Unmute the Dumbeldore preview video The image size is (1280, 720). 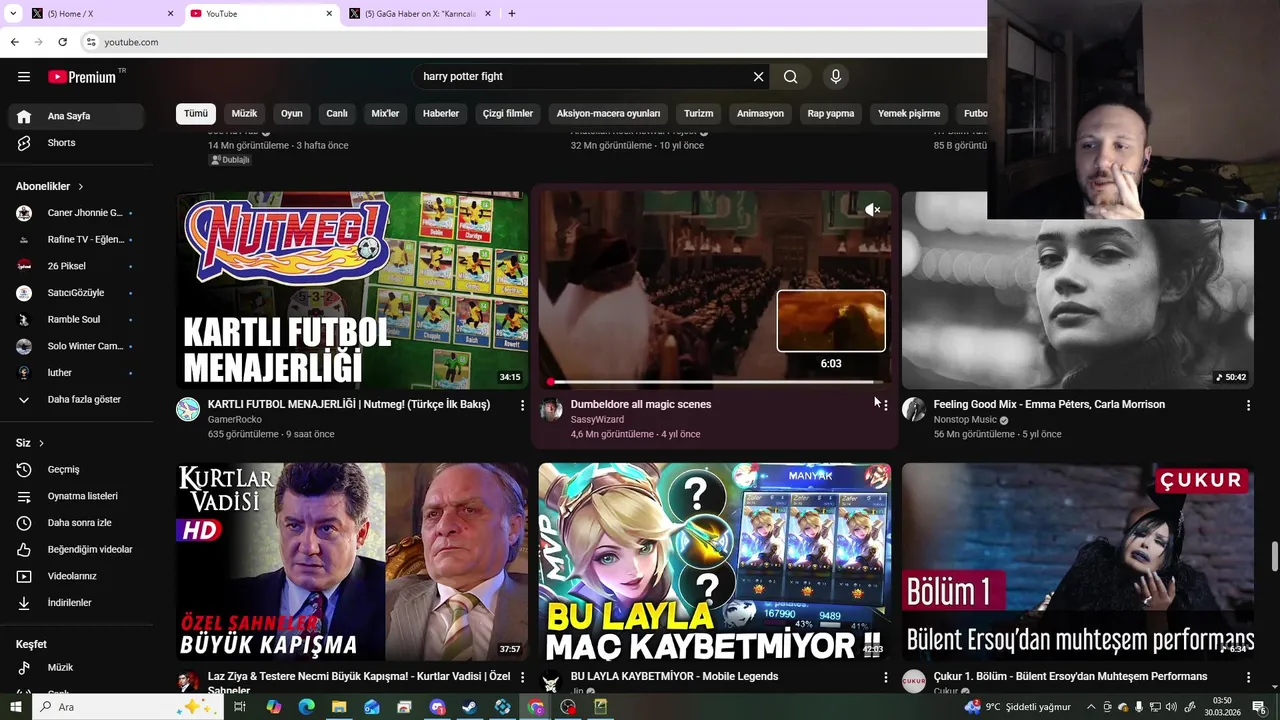click(873, 210)
